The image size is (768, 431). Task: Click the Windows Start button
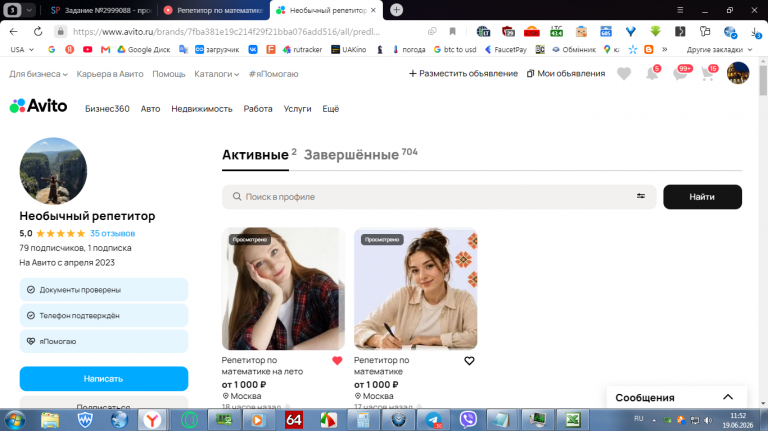[15, 420]
